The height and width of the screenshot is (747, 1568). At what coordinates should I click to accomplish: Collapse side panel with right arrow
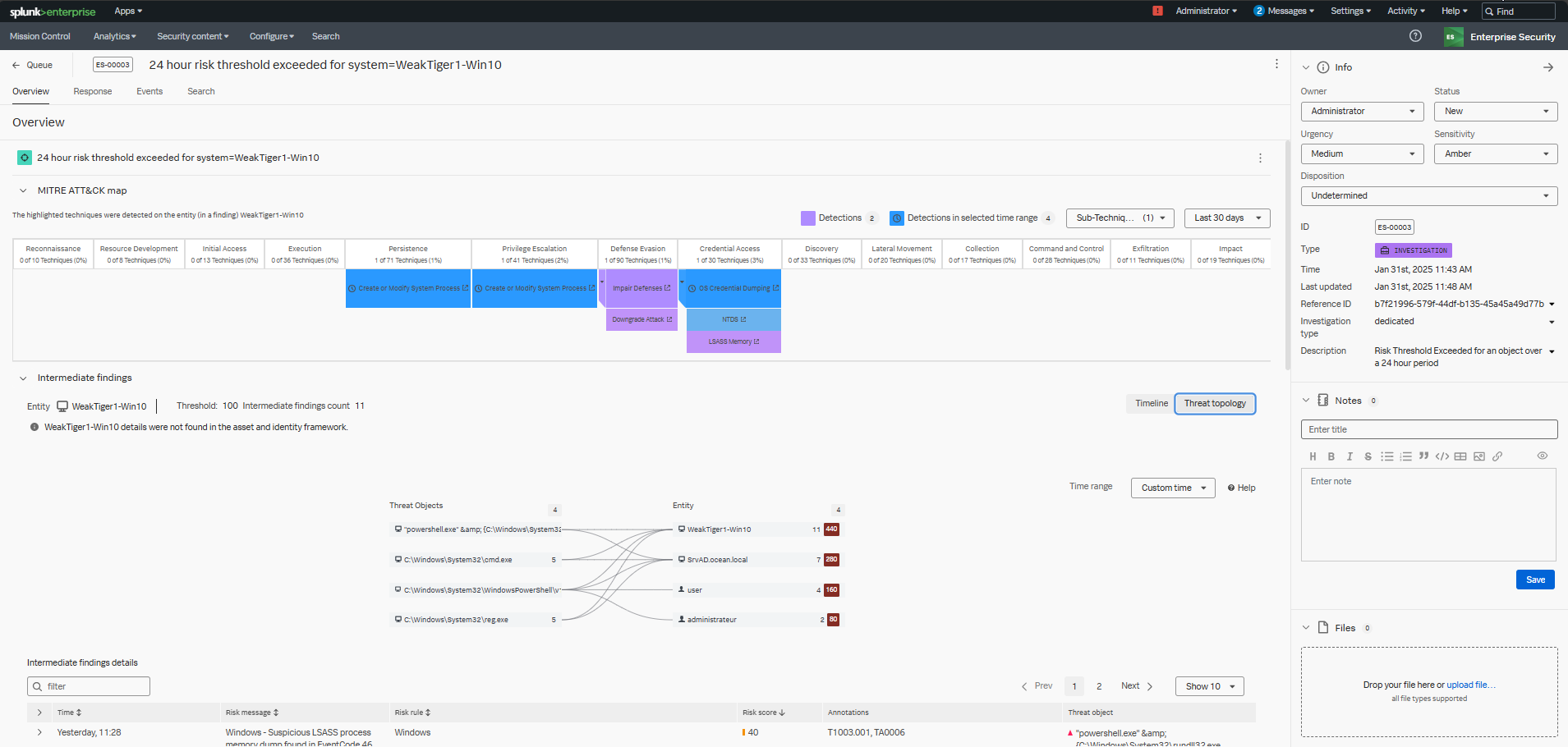(x=1548, y=67)
